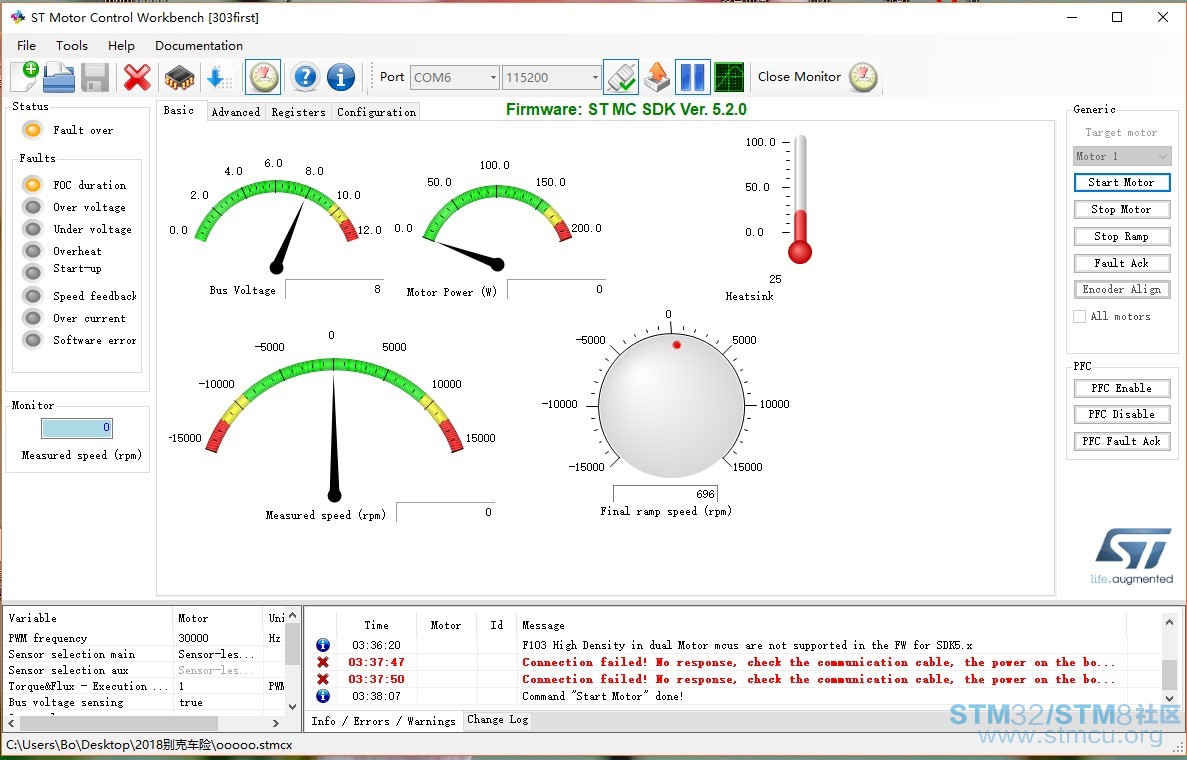Click the PFC Enable button
Viewport: 1187px width, 760px height.
pyautogui.click(x=1121, y=388)
